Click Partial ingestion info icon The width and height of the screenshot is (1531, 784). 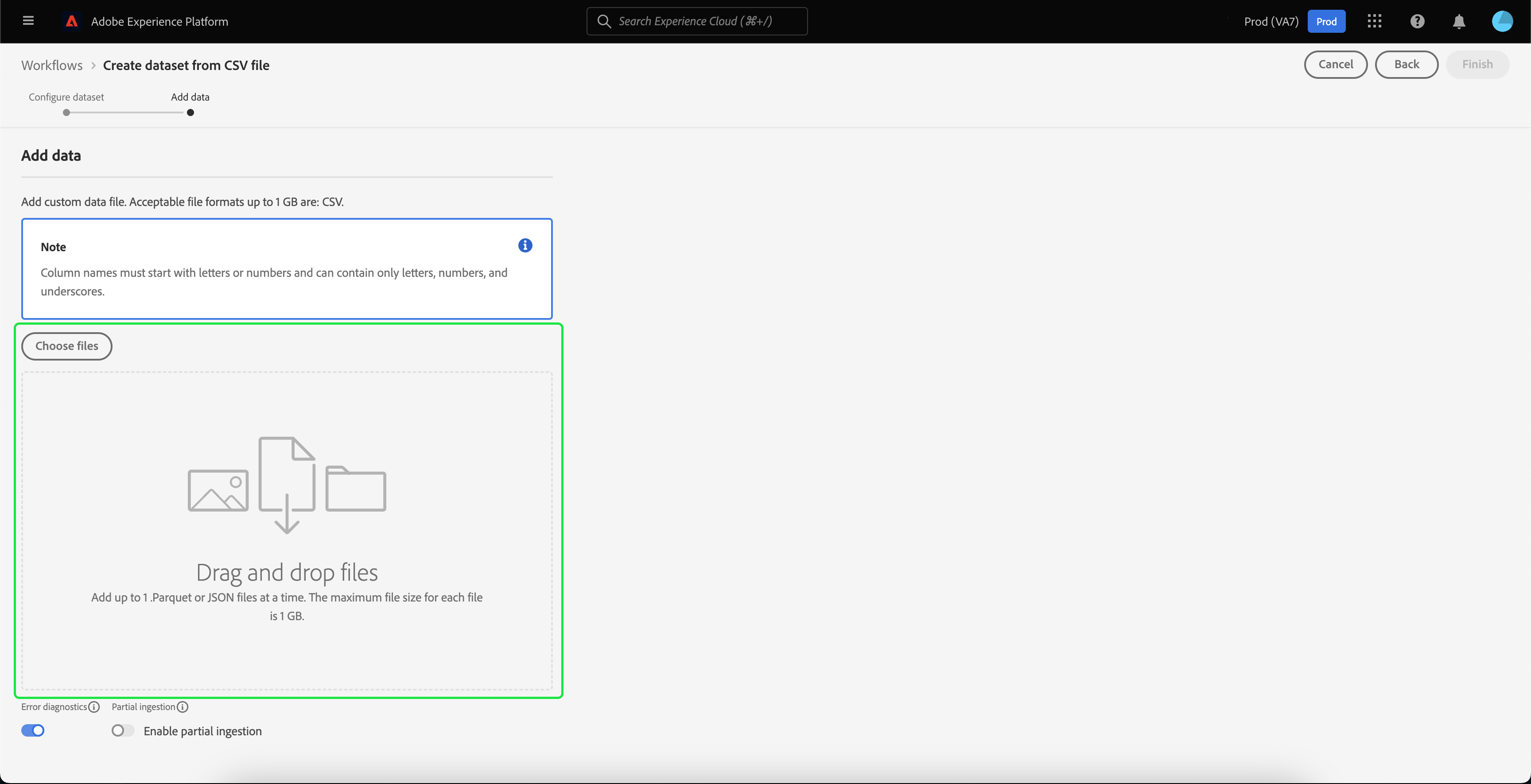coord(183,707)
